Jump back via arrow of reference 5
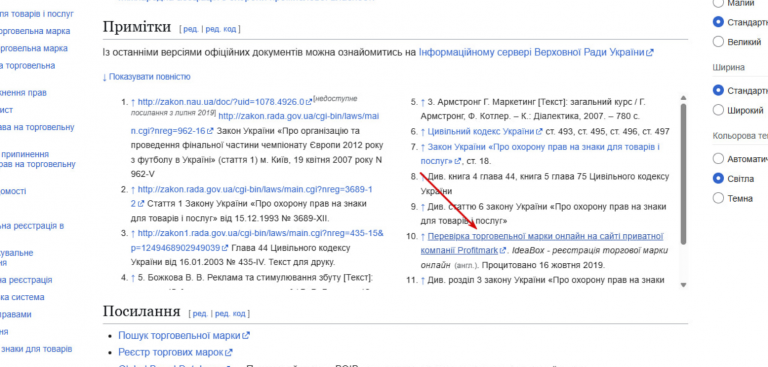768x367 pixels. click(x=423, y=102)
